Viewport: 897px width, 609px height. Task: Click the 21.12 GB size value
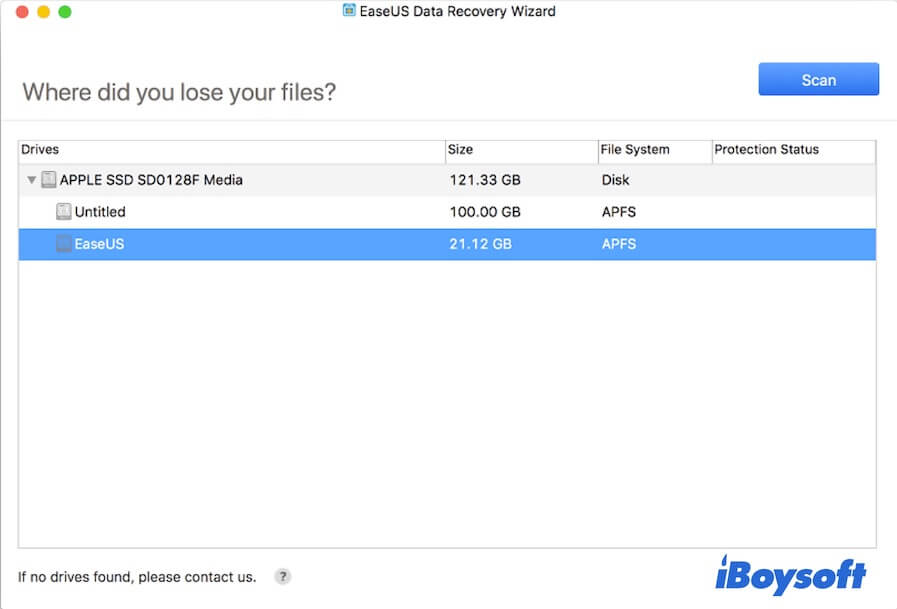point(481,244)
